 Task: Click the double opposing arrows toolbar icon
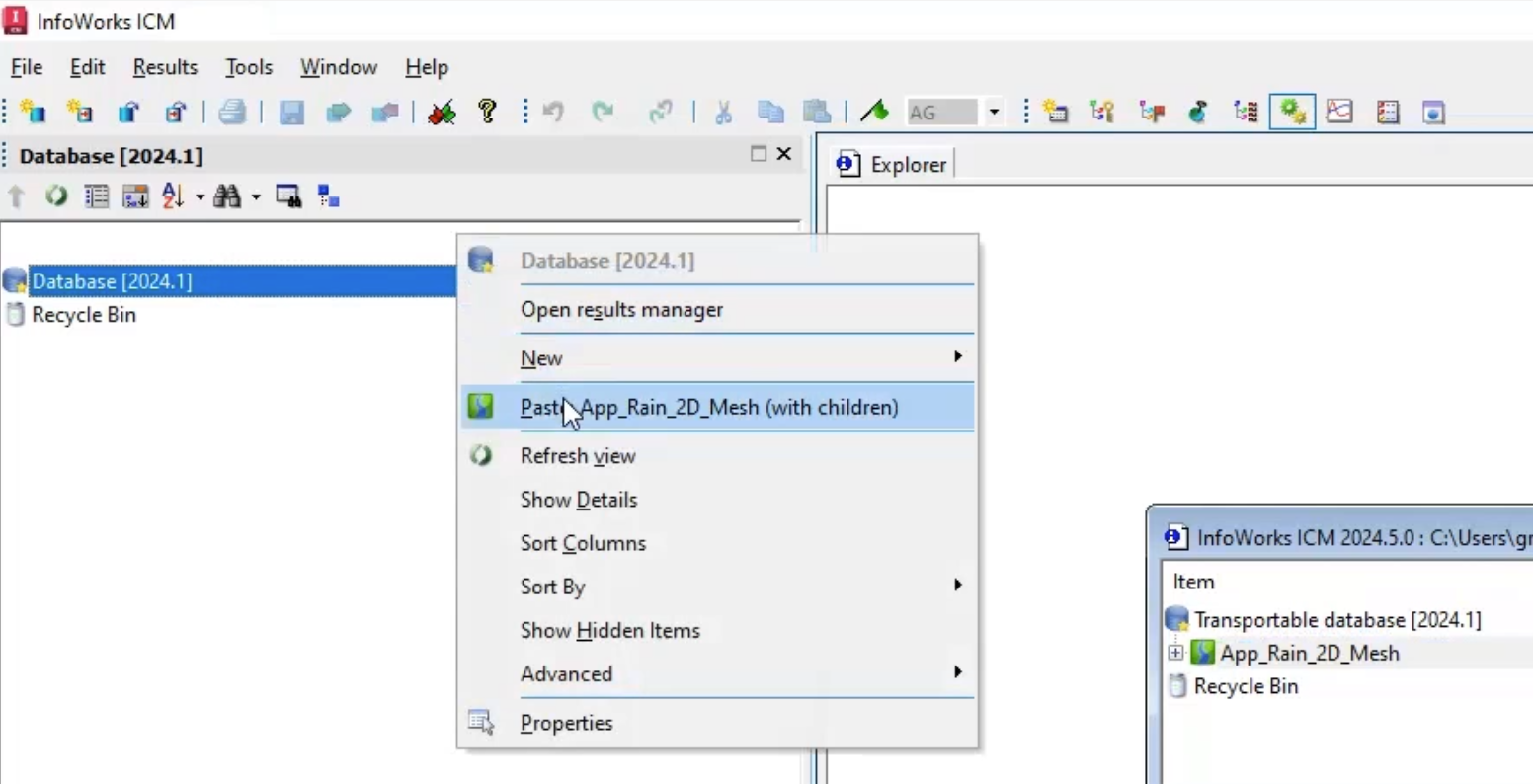click(x=385, y=112)
